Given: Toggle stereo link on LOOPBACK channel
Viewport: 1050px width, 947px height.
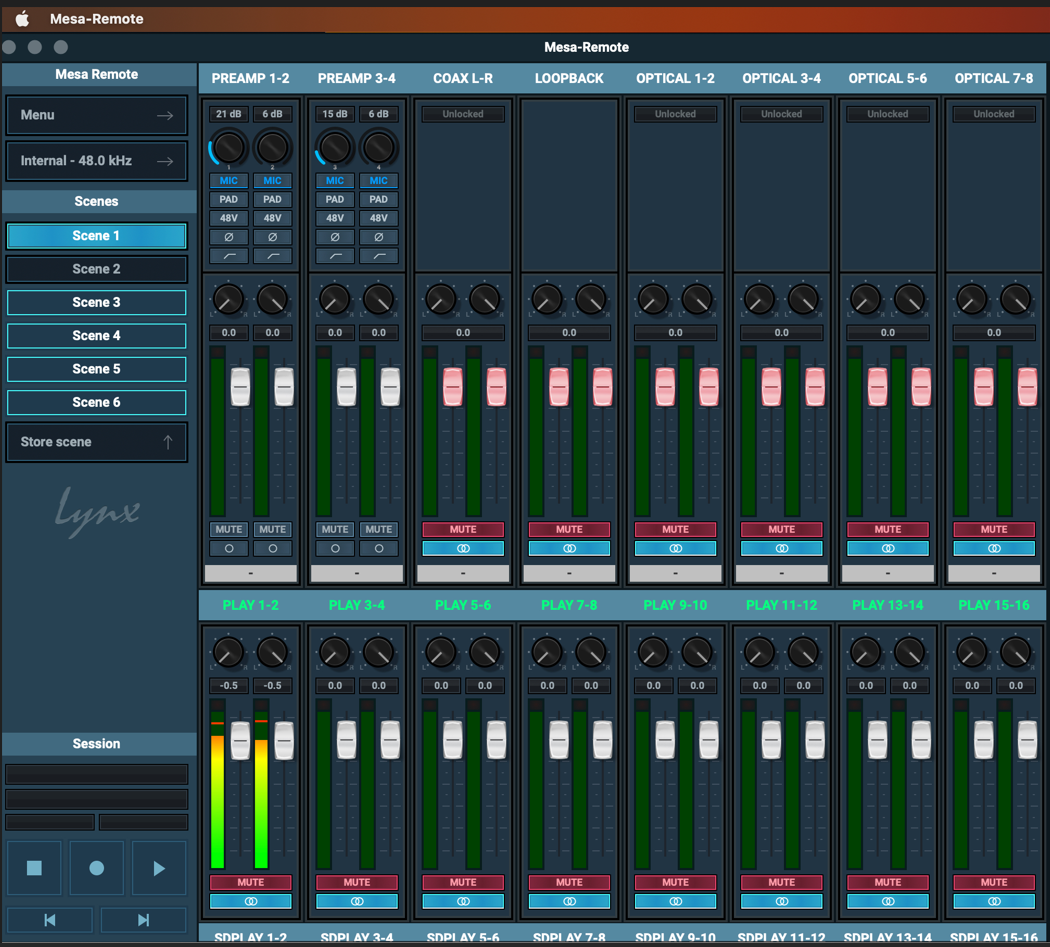Looking at the screenshot, I should click(x=569, y=549).
